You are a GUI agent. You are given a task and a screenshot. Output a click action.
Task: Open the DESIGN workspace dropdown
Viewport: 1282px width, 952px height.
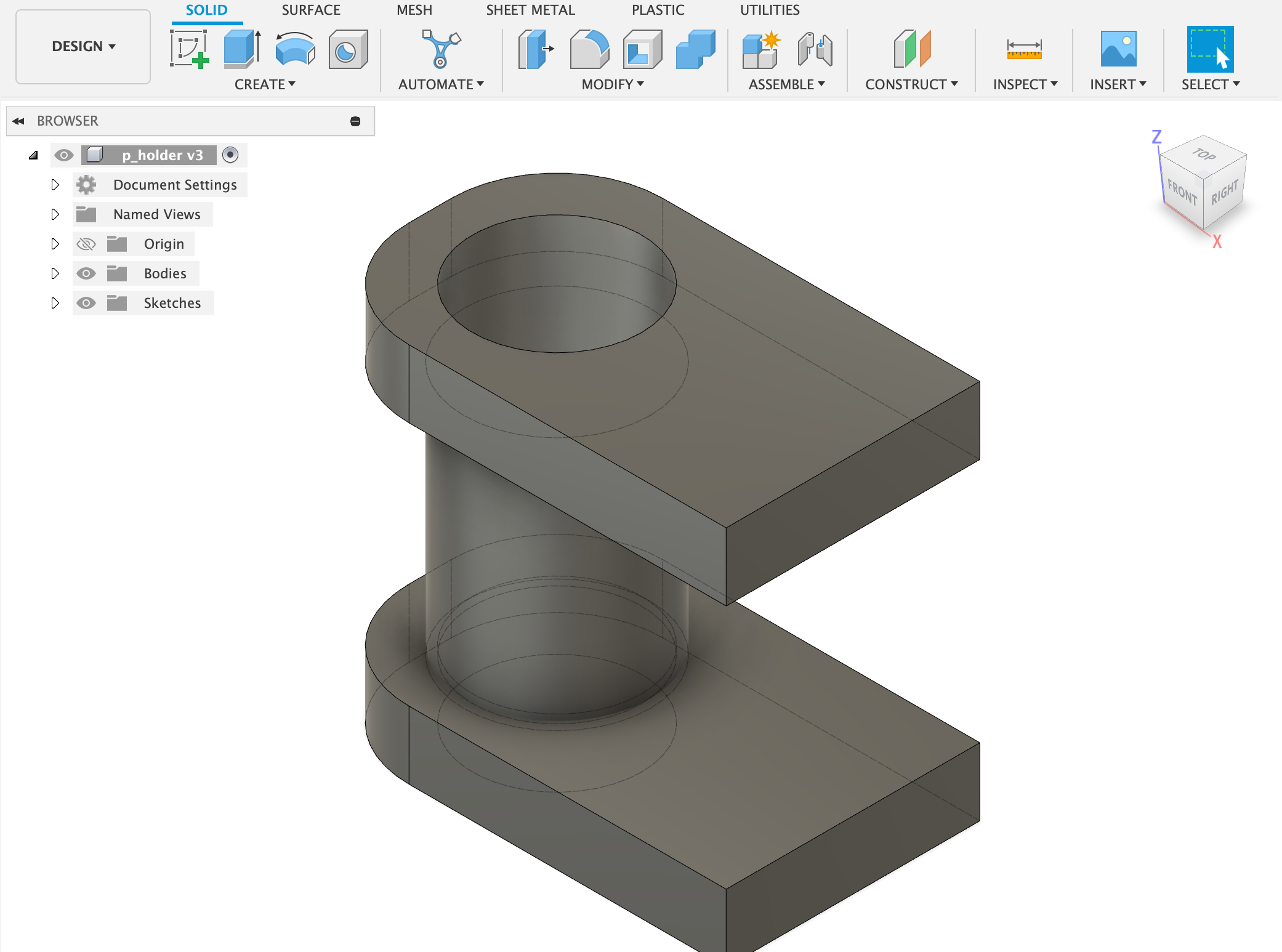83,47
